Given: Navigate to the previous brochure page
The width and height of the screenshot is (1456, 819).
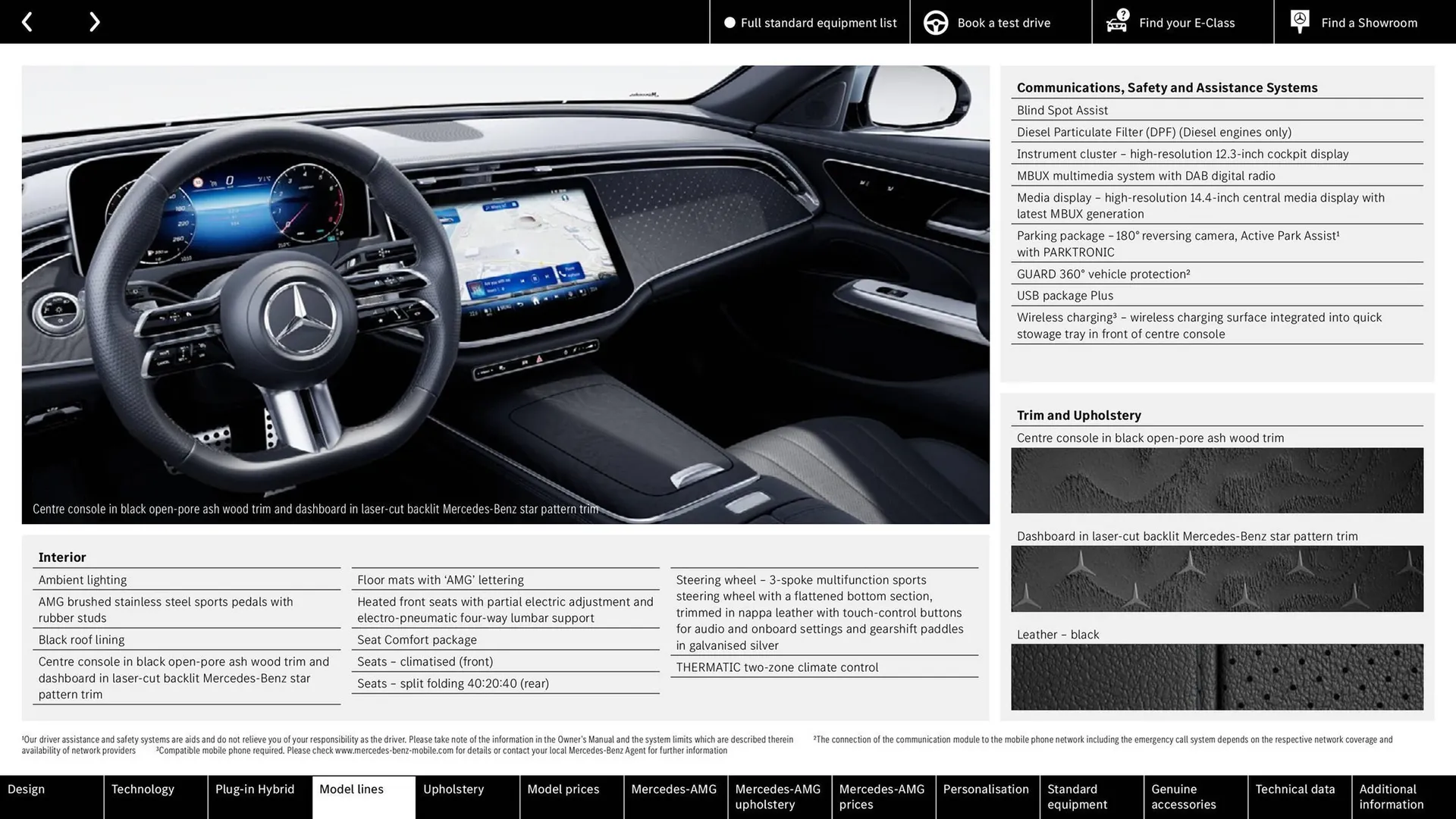Looking at the screenshot, I should tap(27, 21).
